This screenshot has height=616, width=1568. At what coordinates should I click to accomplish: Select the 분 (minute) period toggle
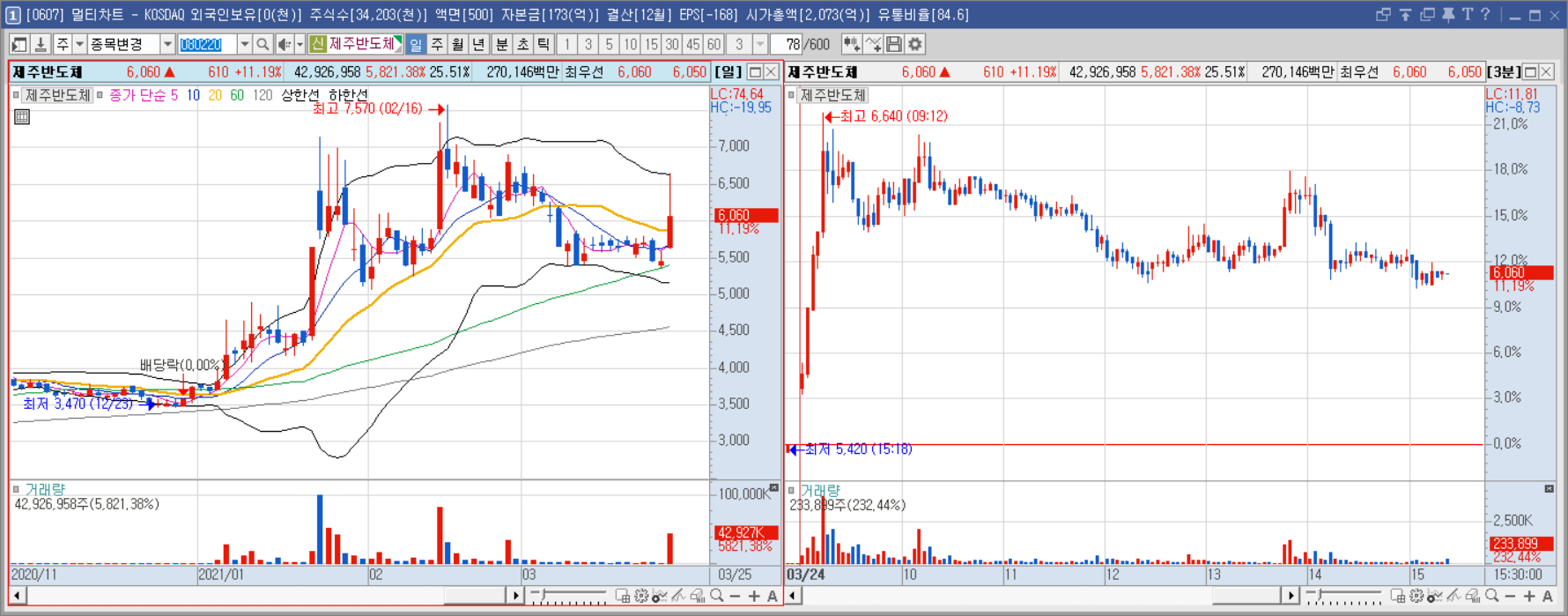point(502,44)
